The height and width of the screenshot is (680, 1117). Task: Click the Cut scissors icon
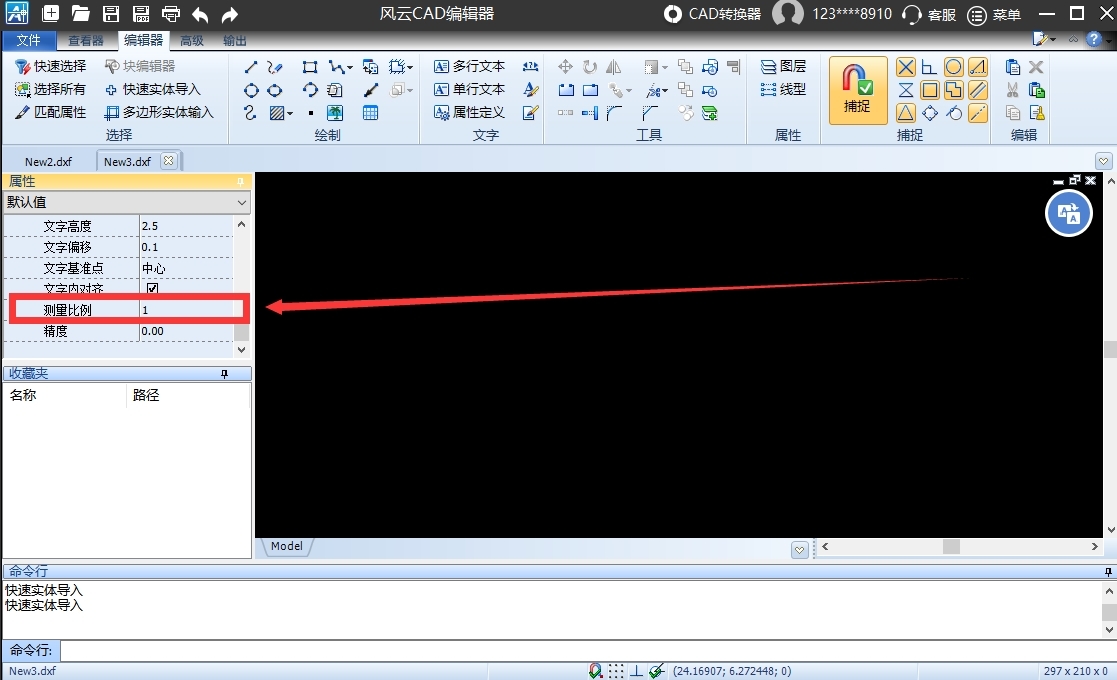point(1012,90)
